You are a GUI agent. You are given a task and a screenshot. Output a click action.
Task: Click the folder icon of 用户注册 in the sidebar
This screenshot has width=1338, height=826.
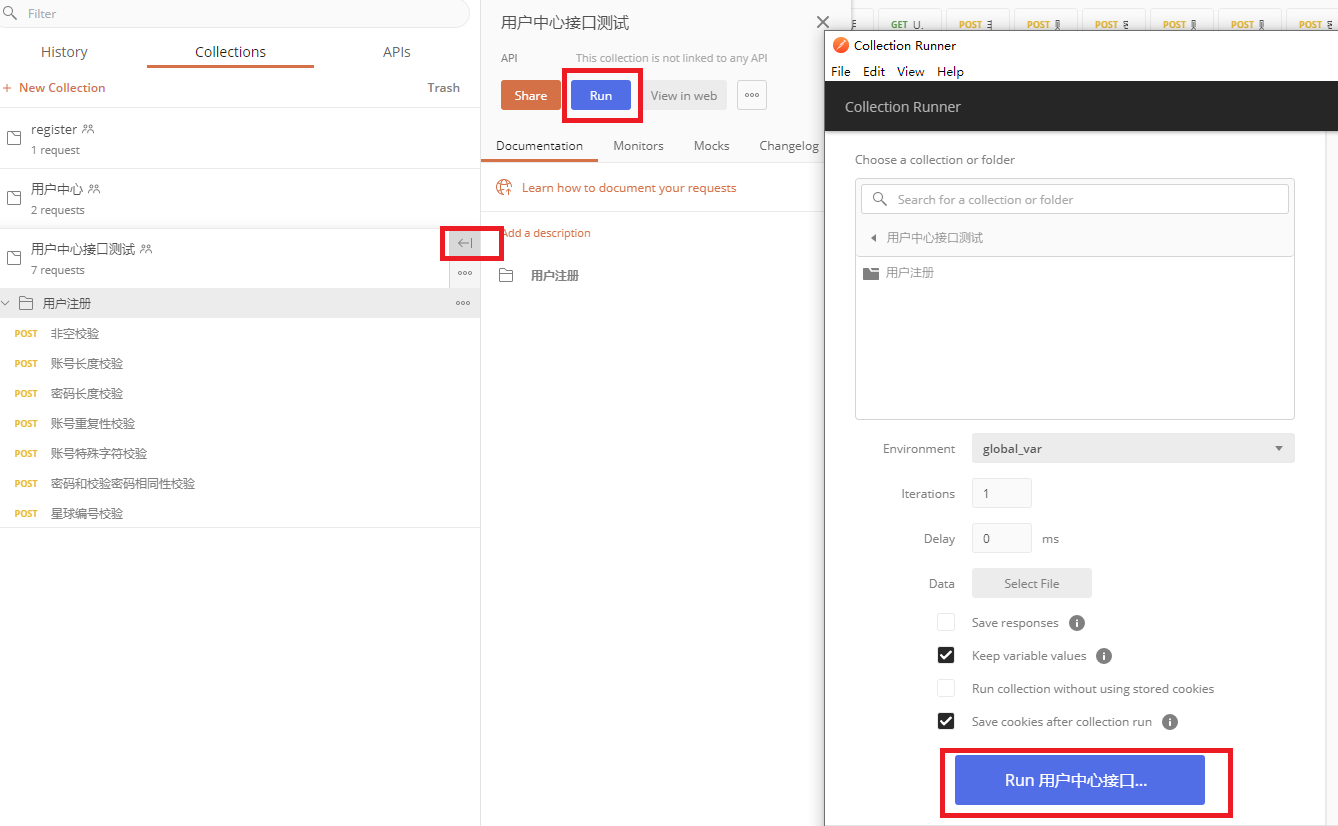click(x=26, y=303)
